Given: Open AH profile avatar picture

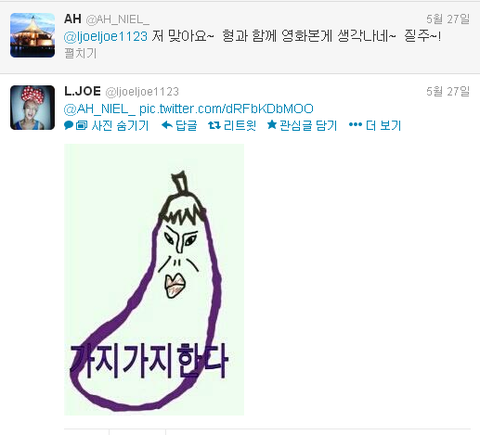Looking at the screenshot, I should [x=32, y=35].
